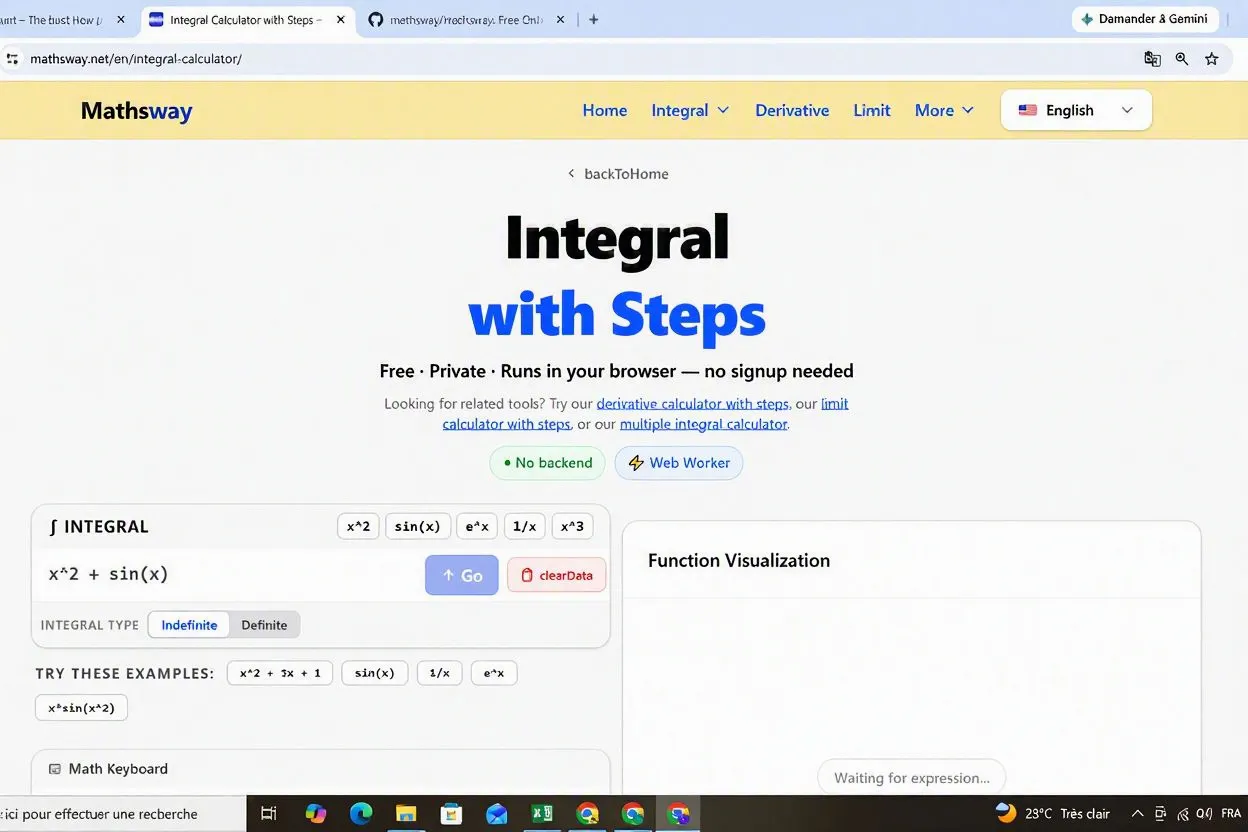Insert the e^x quick chip in the INTEGRAL header
This screenshot has height=832, width=1248.
476,526
